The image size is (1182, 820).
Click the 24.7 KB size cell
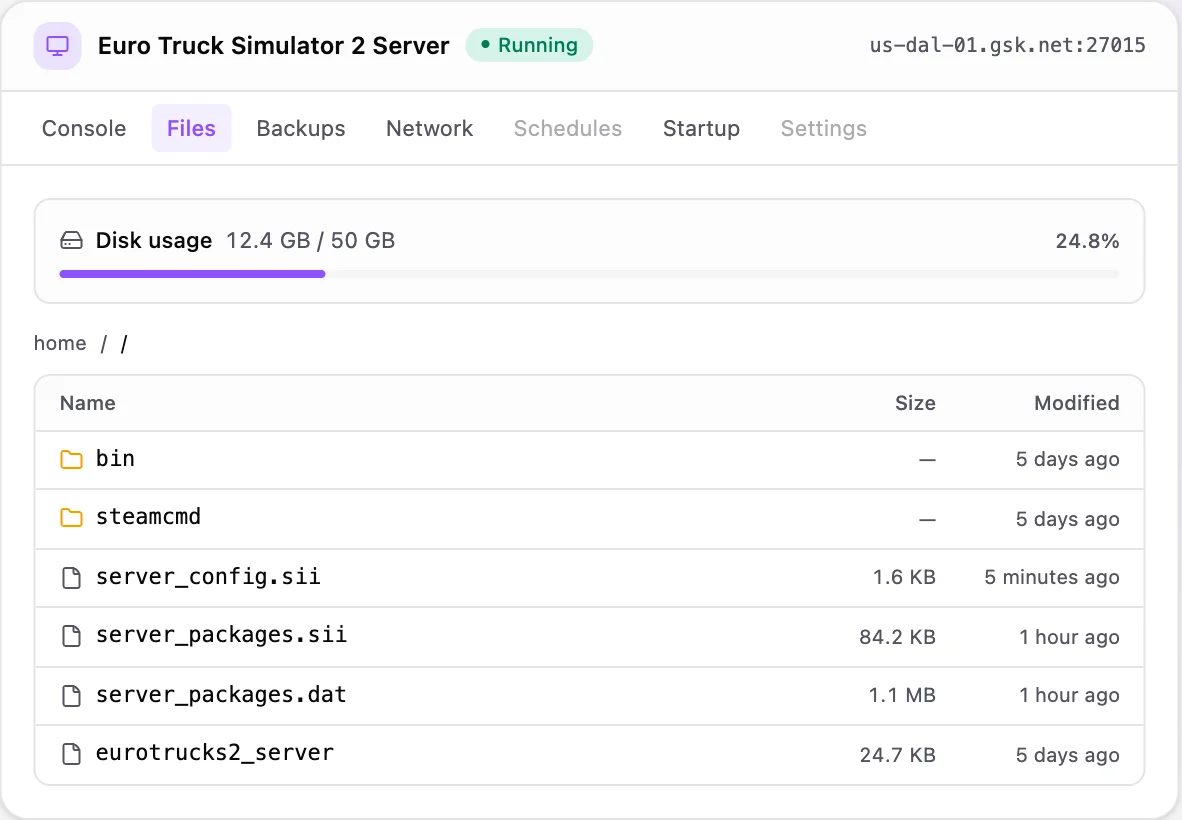coord(897,754)
